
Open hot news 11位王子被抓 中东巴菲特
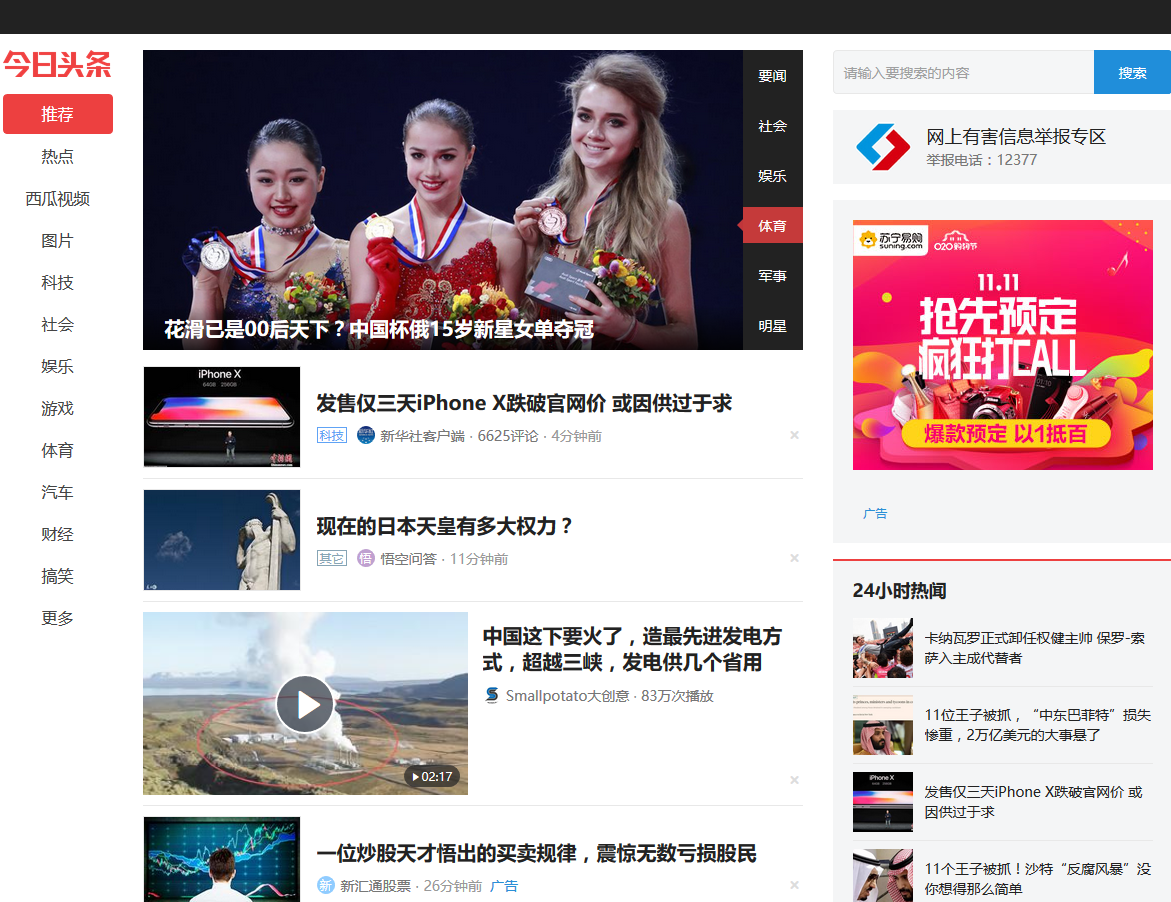1037,725
